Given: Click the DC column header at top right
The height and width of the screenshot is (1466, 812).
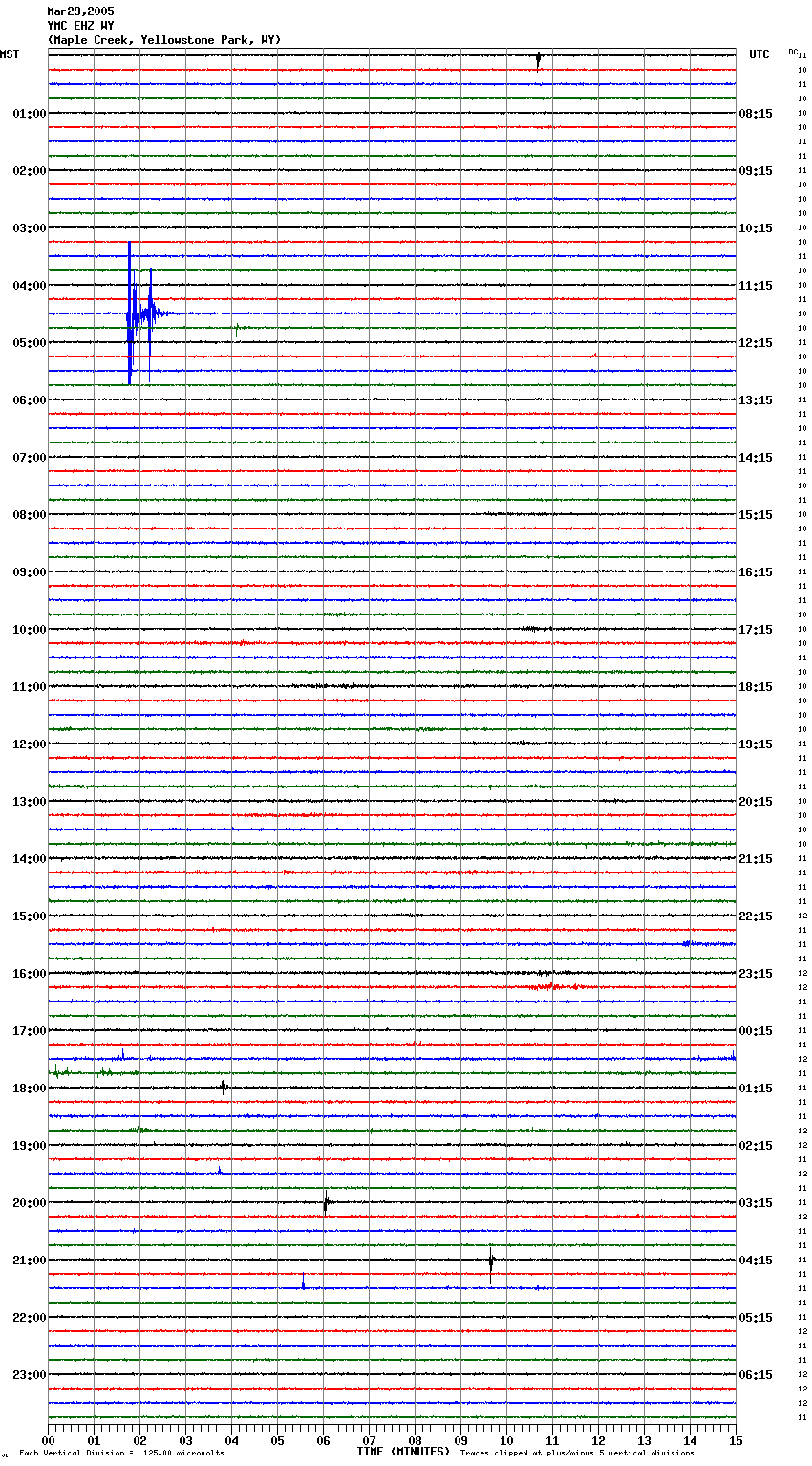Looking at the screenshot, I should tap(793, 52).
